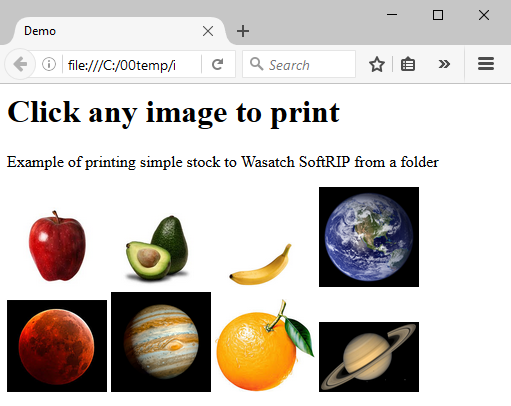
Task: Close the Demo tab
Action: [x=208, y=31]
